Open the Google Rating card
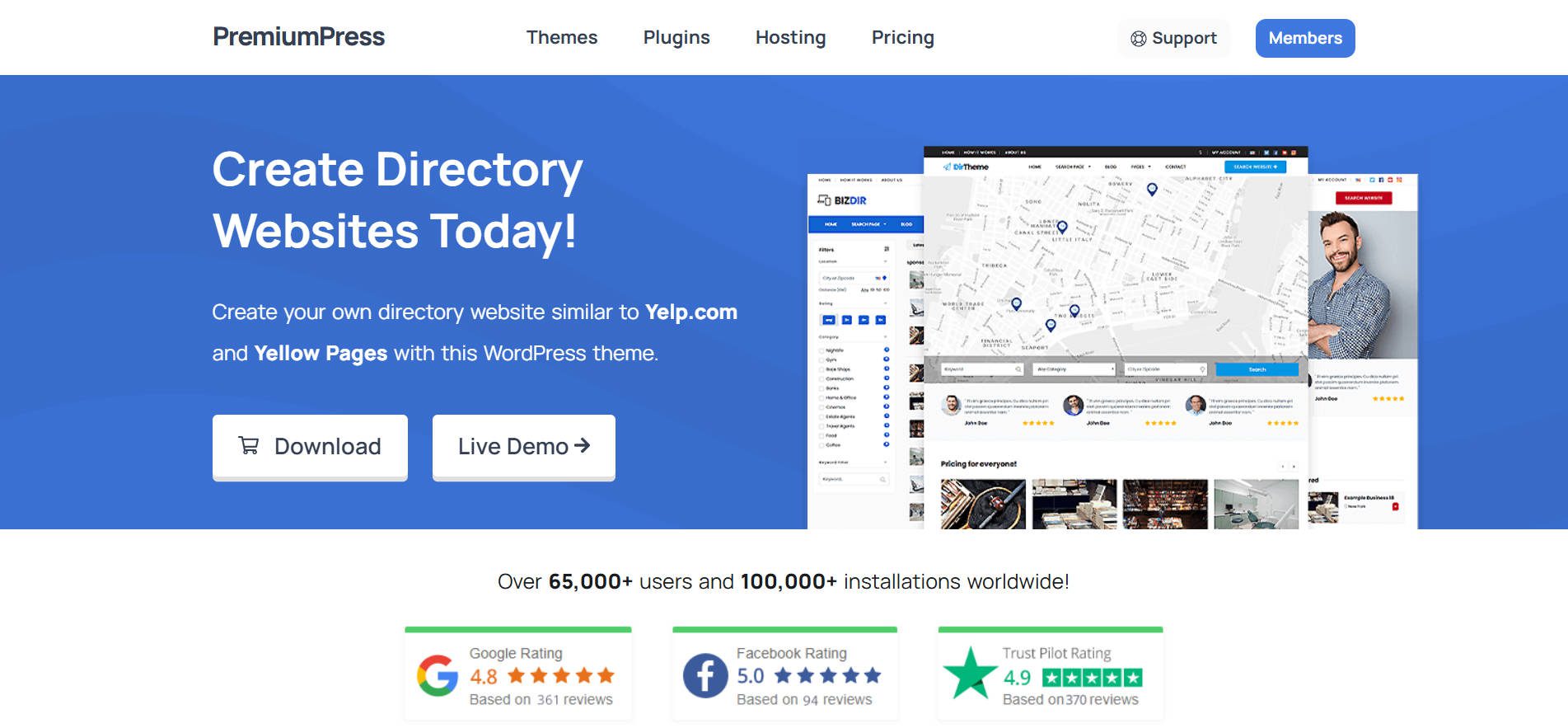Viewport: 1568px width, 728px height. [518, 674]
